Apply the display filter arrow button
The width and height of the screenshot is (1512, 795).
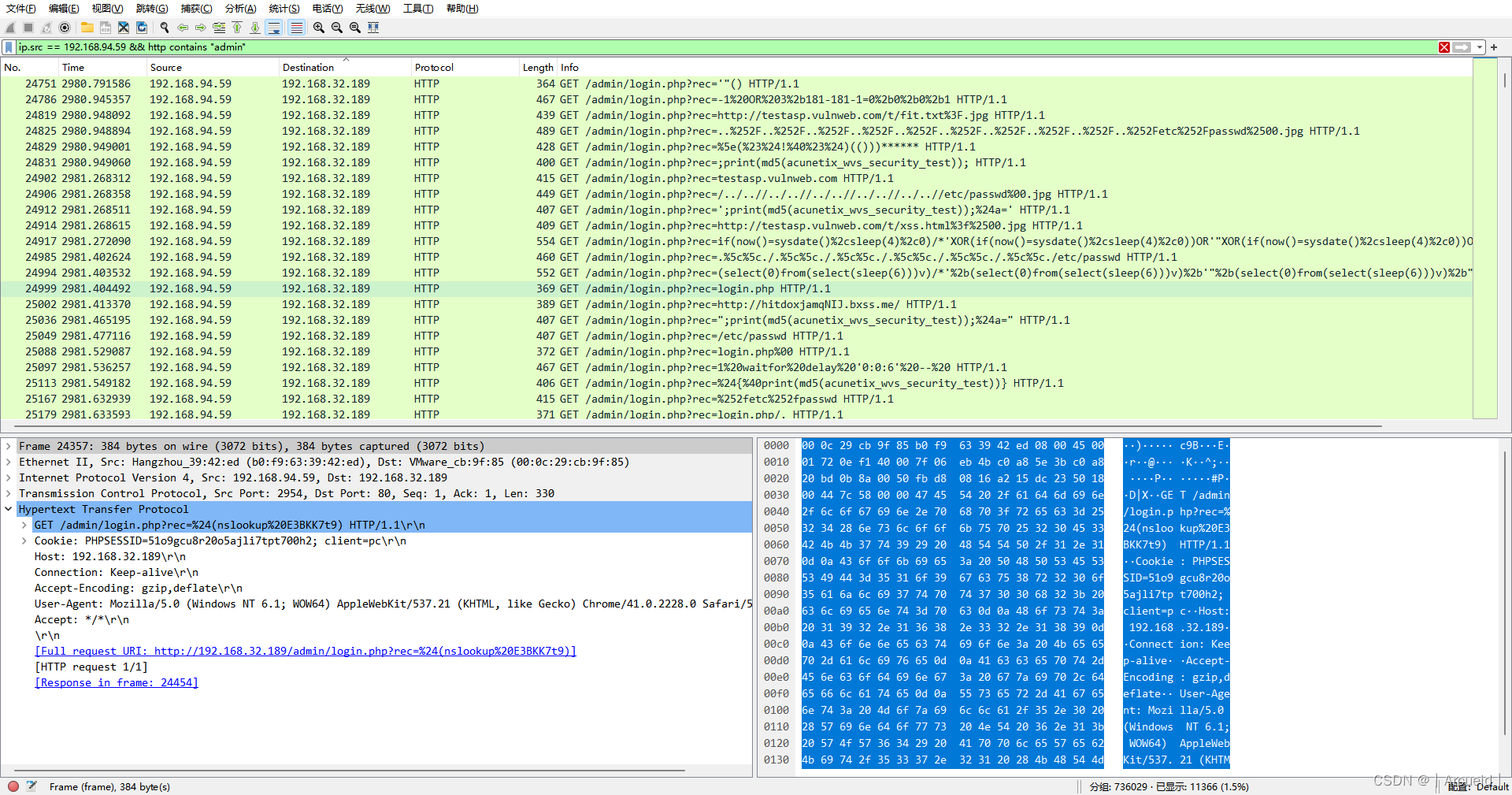coord(1462,47)
